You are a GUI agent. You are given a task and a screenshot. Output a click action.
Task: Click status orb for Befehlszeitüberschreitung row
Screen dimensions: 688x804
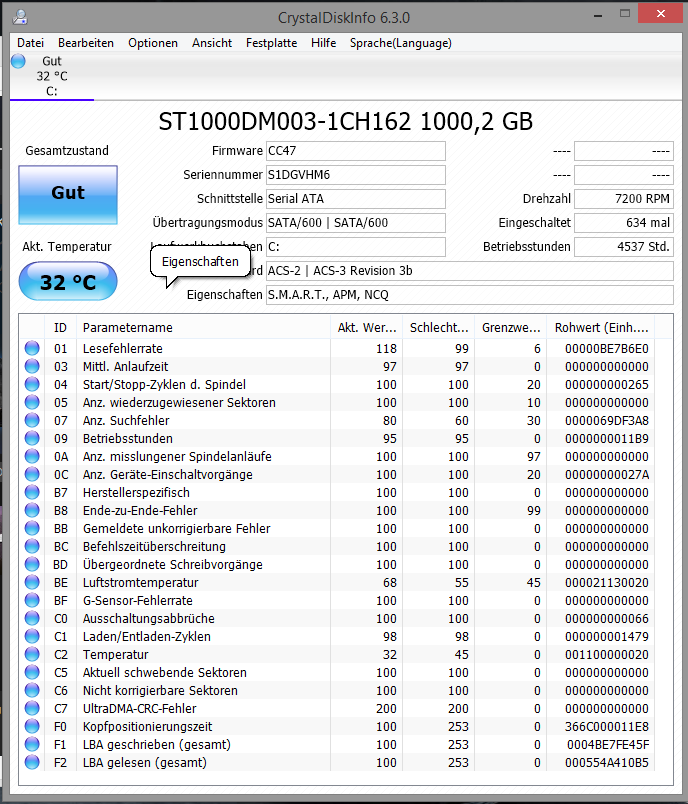tap(32, 546)
